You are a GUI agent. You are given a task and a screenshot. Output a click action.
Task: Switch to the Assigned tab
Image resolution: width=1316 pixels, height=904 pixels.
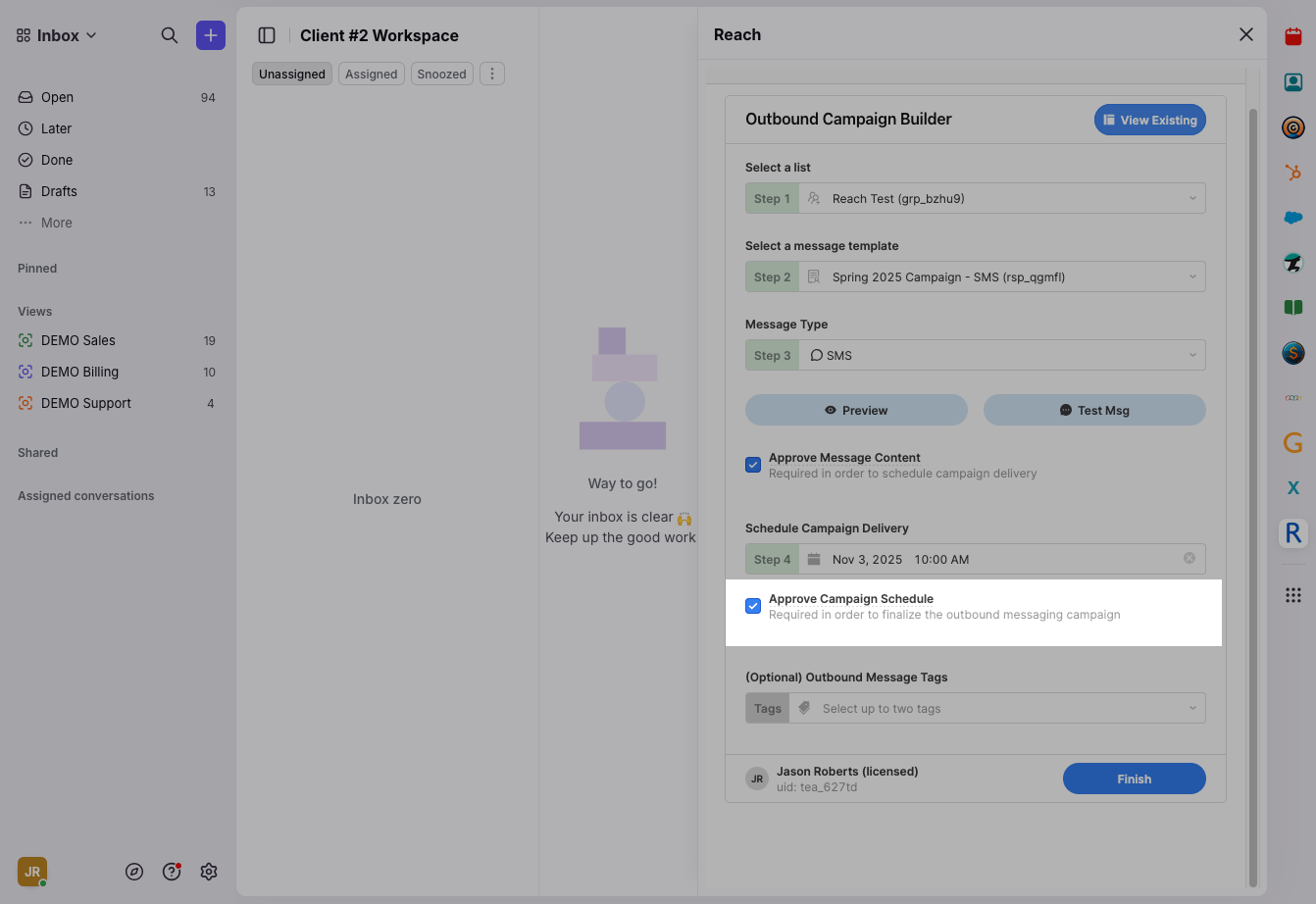click(372, 74)
